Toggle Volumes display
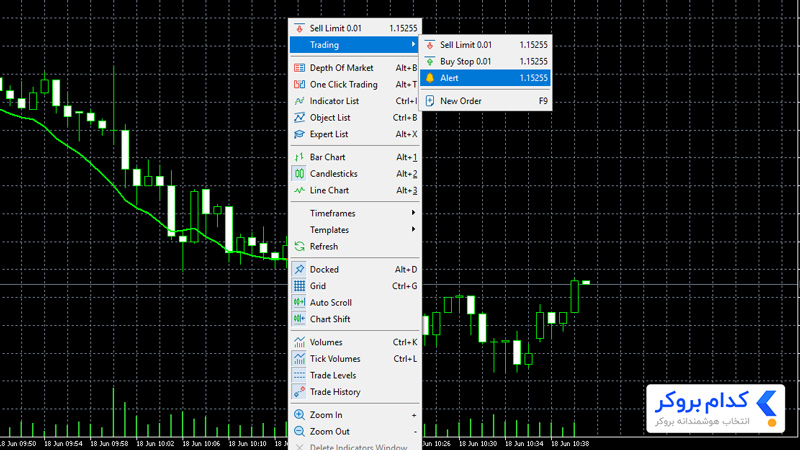800x450 pixels. (355, 342)
